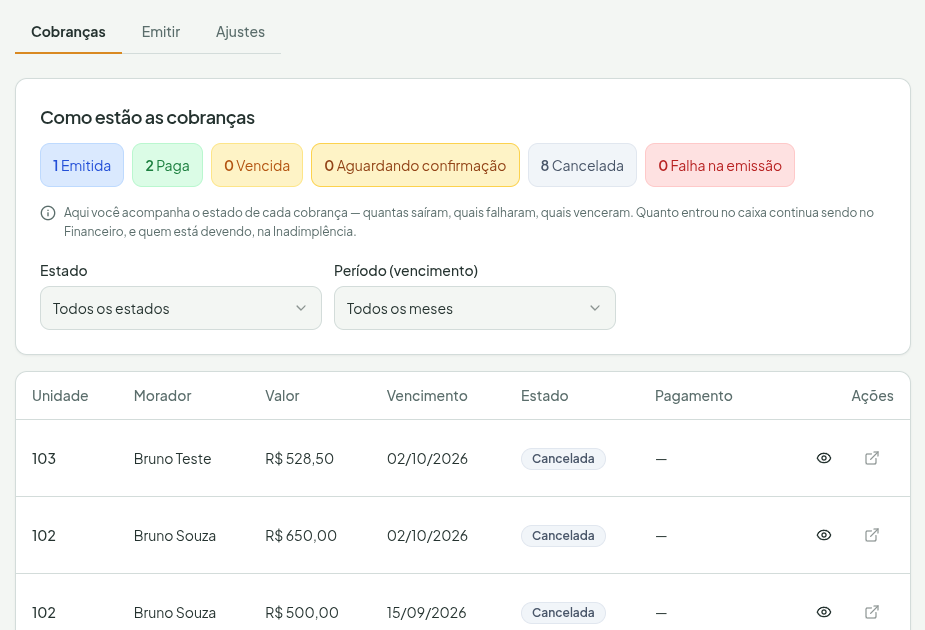
Task: Click the value R$ 500,00
Action: [x=301, y=612]
